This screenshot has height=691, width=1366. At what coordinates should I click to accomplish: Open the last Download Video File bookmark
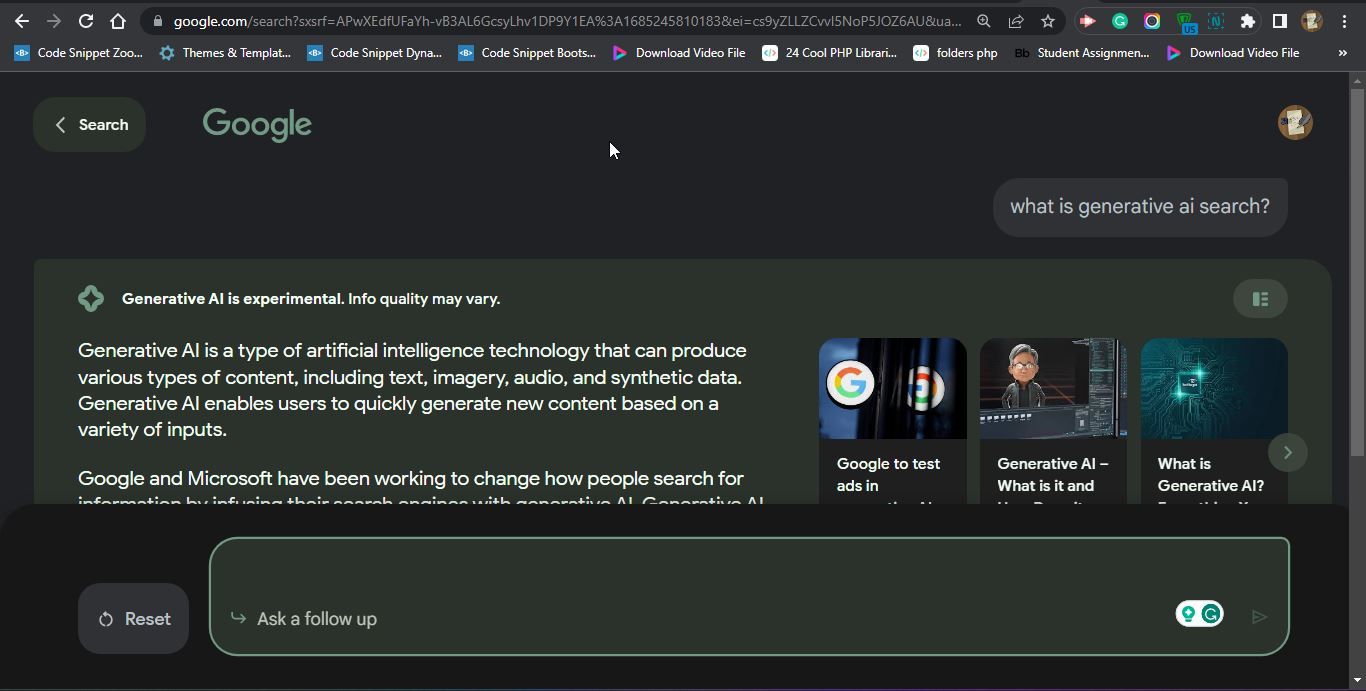click(x=1233, y=53)
